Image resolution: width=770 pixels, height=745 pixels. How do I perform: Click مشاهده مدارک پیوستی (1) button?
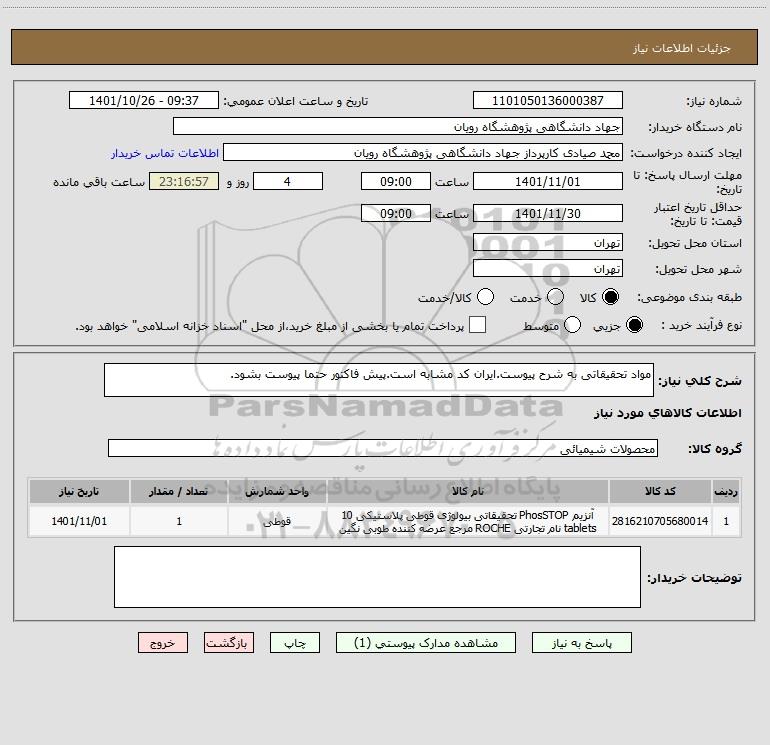coord(426,643)
